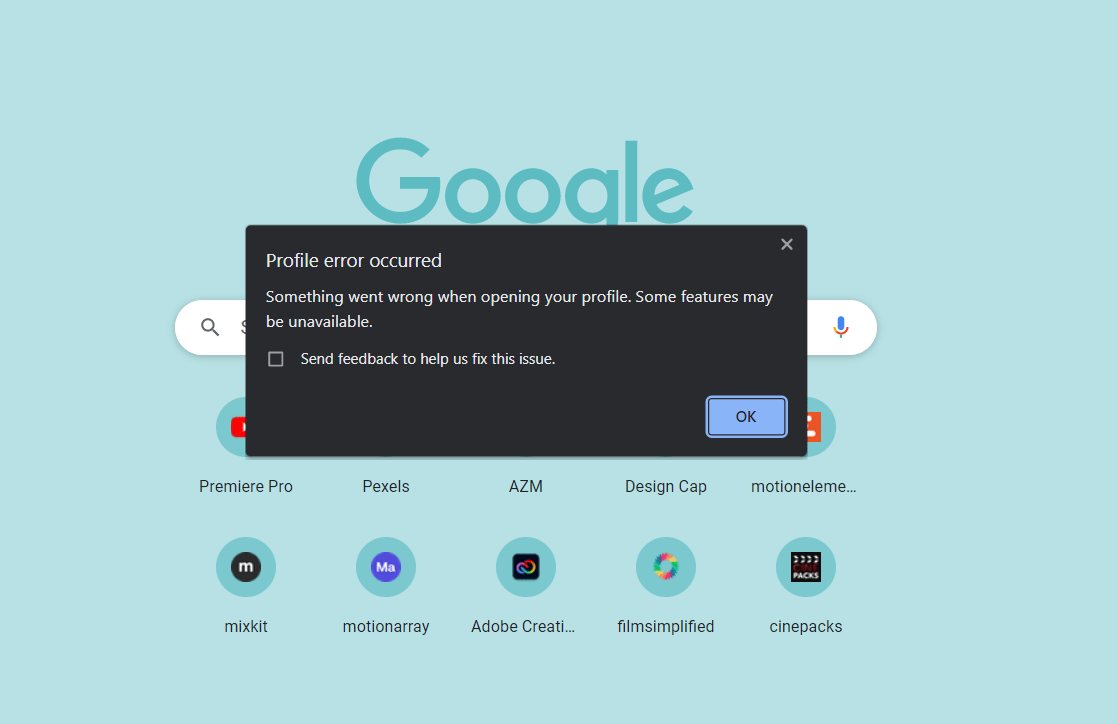The height and width of the screenshot is (724, 1117).
Task: Open the Design Cap shortcut
Action: pyautogui.click(x=666, y=426)
